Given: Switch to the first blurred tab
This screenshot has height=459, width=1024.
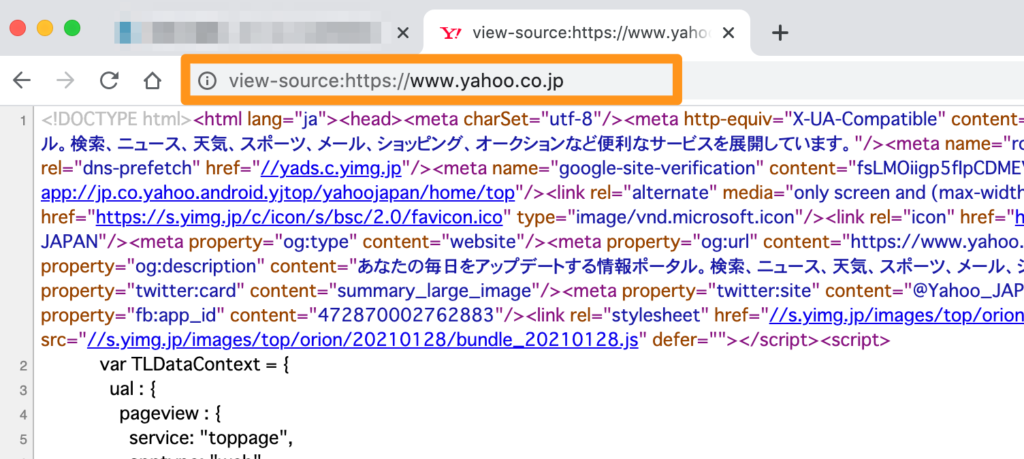Looking at the screenshot, I should 250,33.
